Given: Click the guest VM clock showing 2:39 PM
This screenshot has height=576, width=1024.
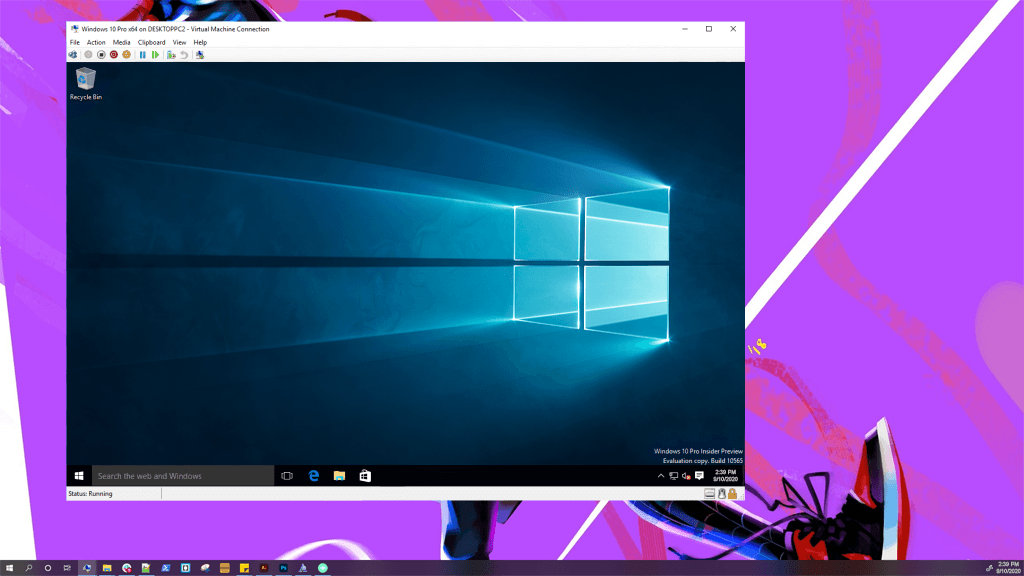Looking at the screenshot, I should [x=725, y=476].
